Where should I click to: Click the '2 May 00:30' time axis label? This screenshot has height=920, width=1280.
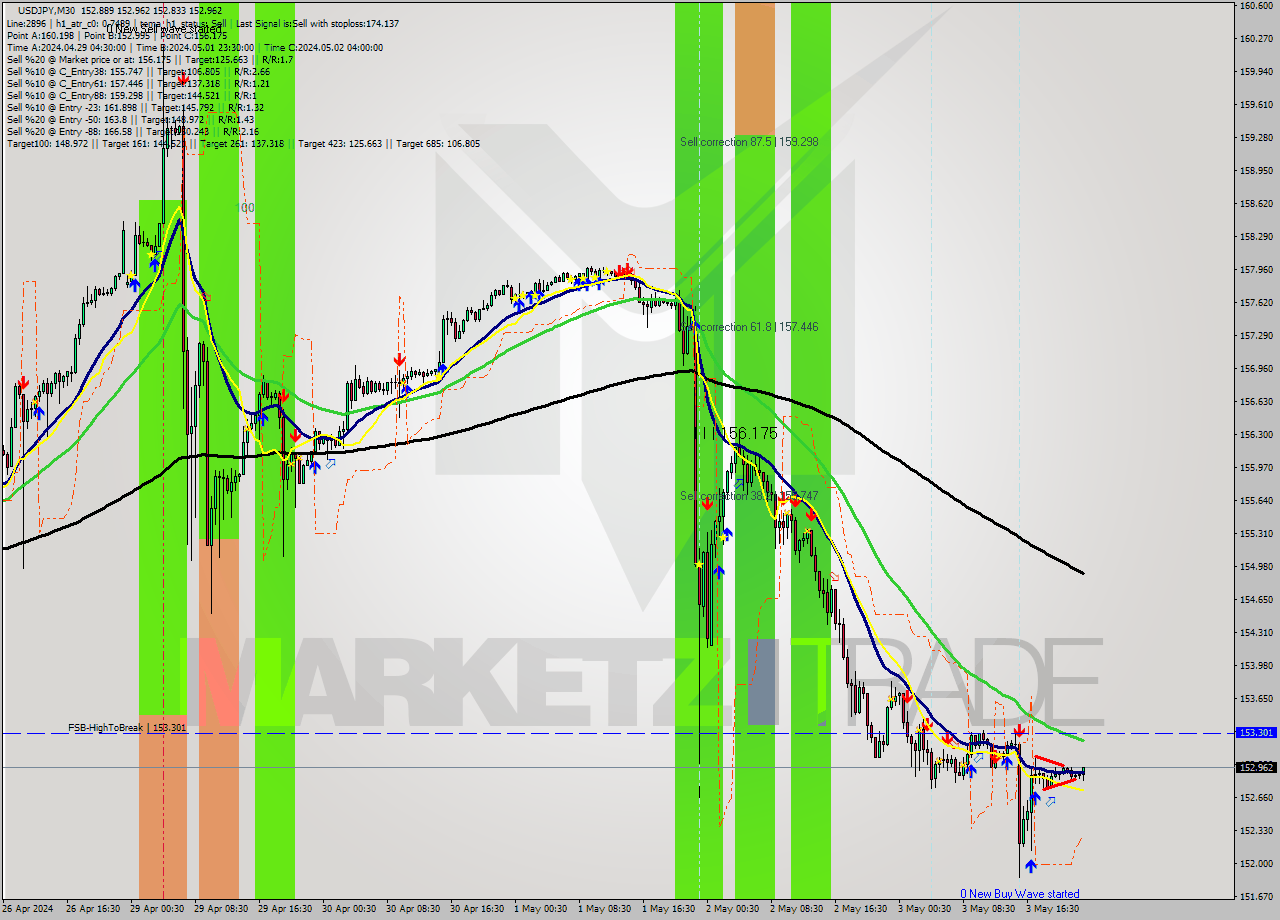(733, 909)
